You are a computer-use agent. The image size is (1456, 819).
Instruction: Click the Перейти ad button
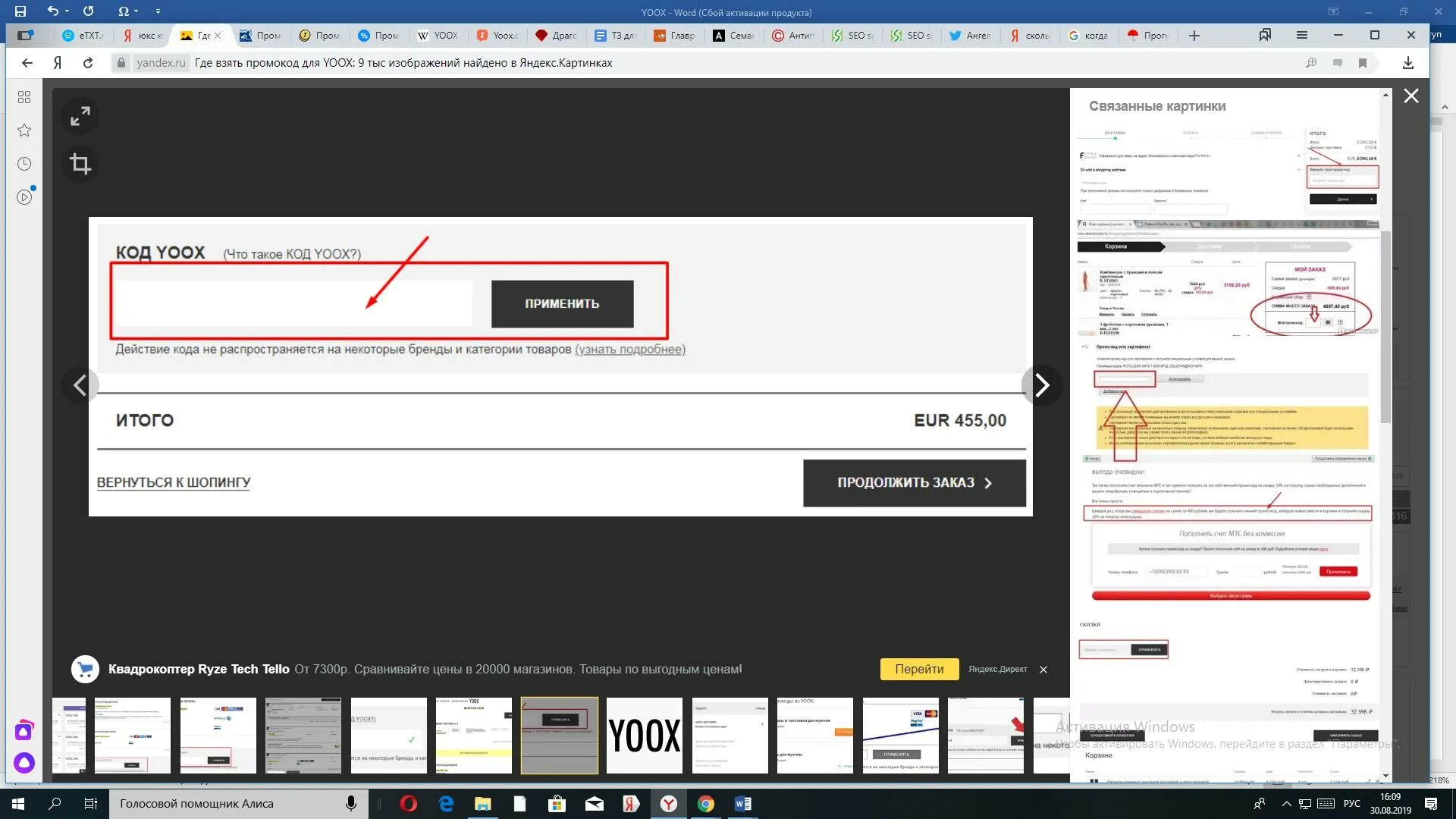[x=919, y=669]
